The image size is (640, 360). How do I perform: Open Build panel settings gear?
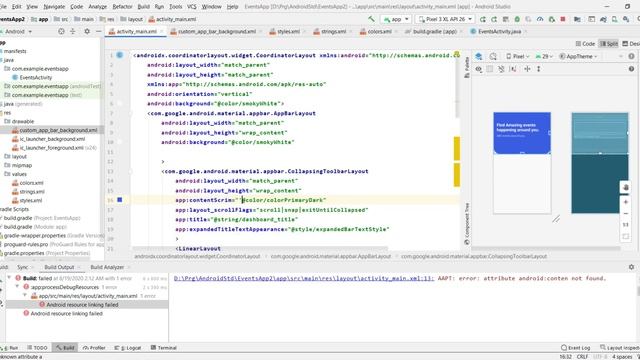point(631,267)
